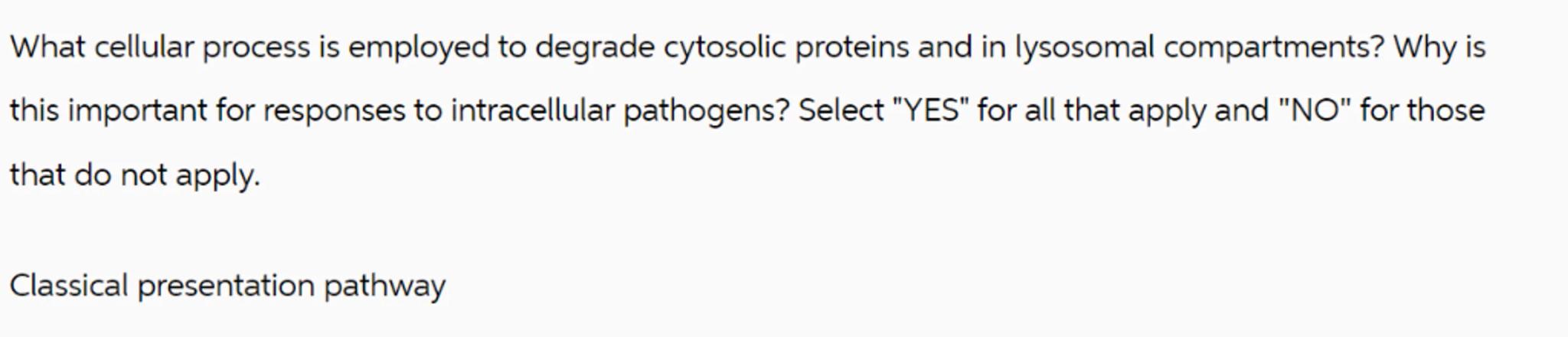Click the word "lysosomal" in the question

[x=1084, y=47]
